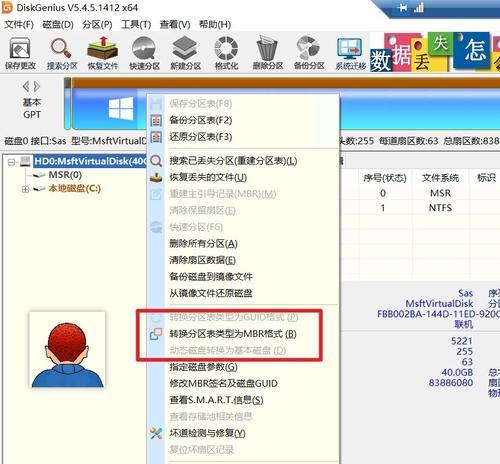Click the 保存更改 toolbar icon
Screen dimensions: 500x464
click(x=20, y=53)
